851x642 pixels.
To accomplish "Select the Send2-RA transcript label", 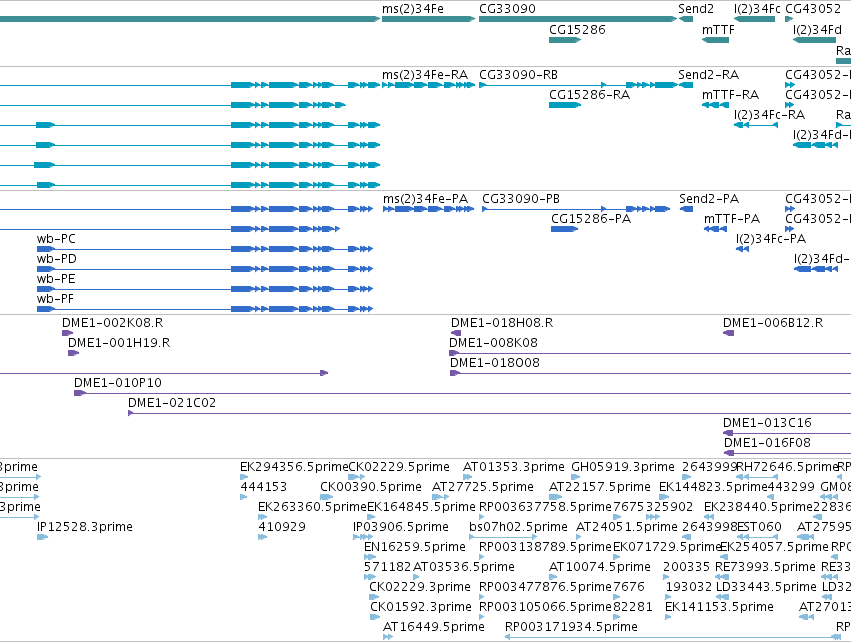I will 708,74.
